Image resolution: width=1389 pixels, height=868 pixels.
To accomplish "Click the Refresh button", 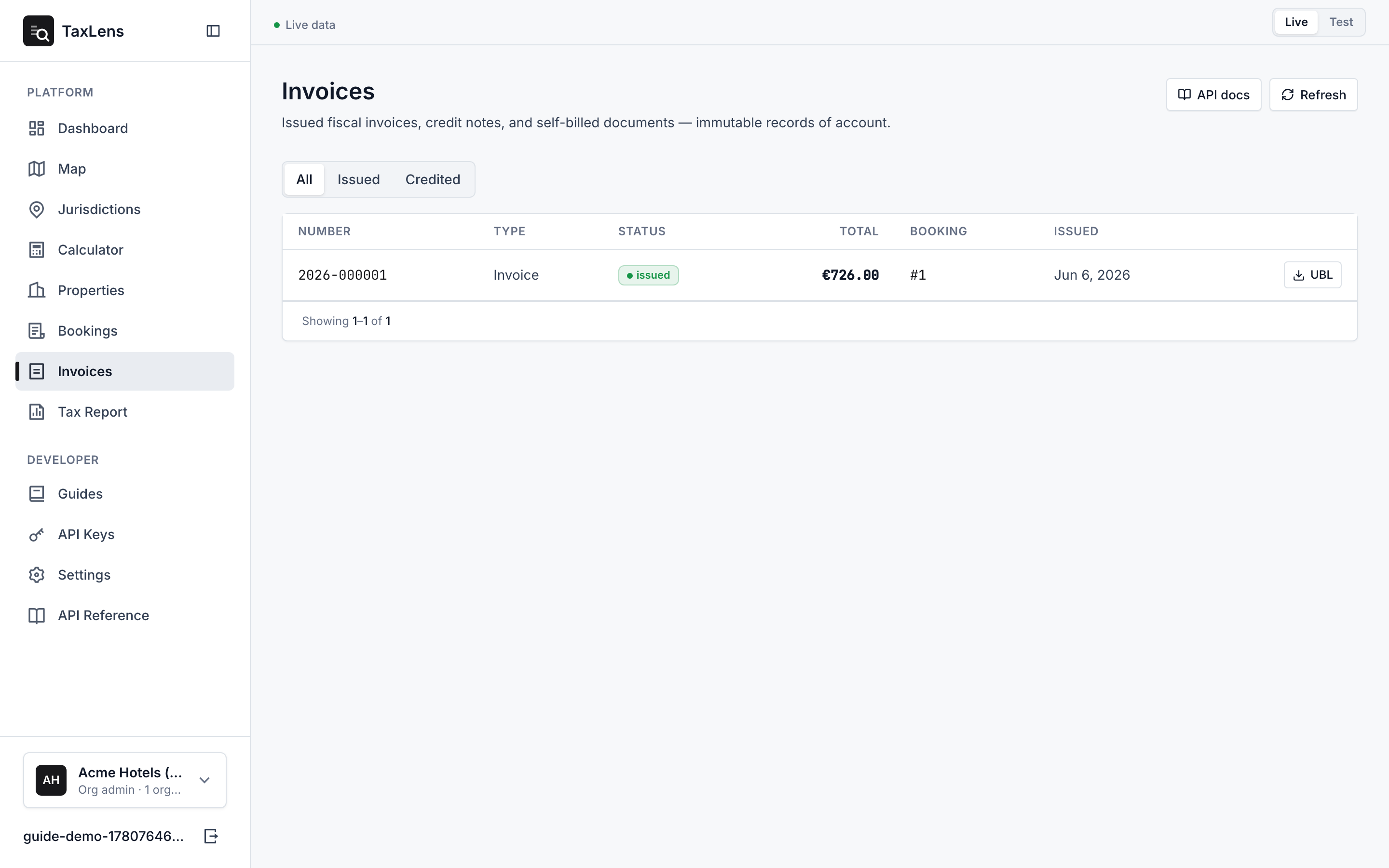I will coord(1313,95).
